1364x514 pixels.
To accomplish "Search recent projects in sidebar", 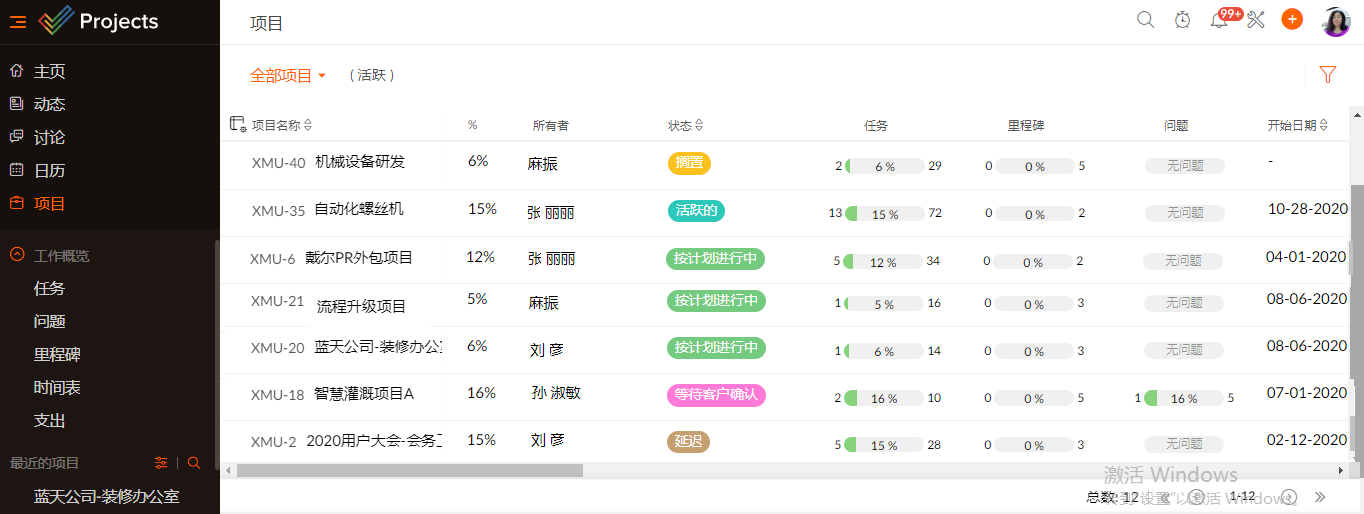I will click(194, 463).
